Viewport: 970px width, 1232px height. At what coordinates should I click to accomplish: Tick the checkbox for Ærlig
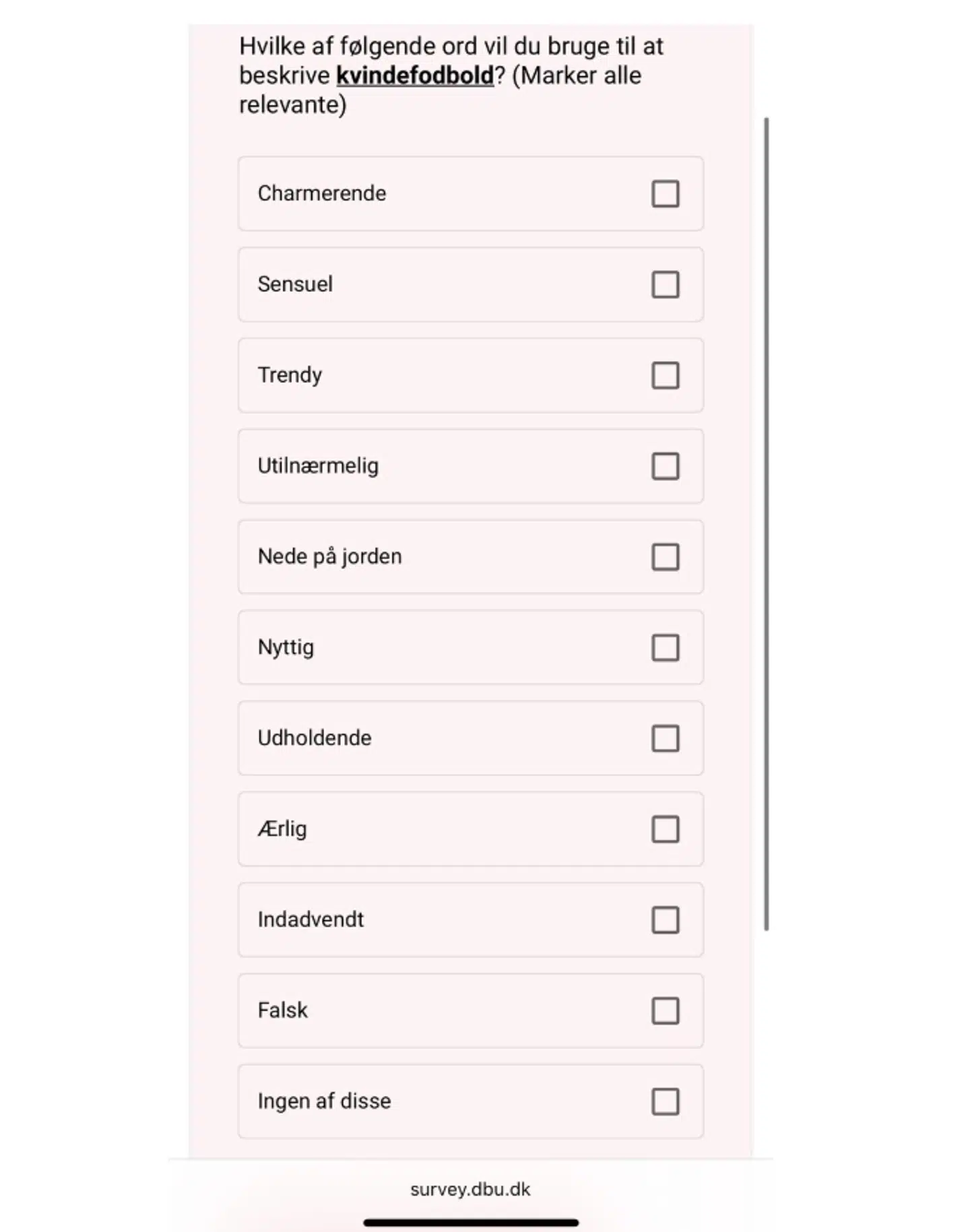click(x=665, y=829)
